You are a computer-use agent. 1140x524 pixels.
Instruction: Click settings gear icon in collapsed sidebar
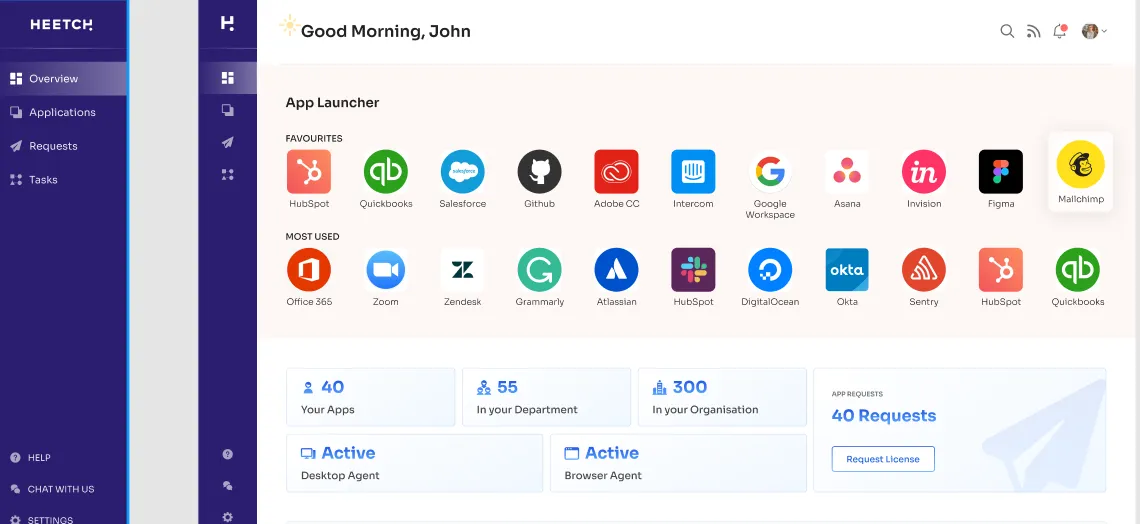(228, 517)
